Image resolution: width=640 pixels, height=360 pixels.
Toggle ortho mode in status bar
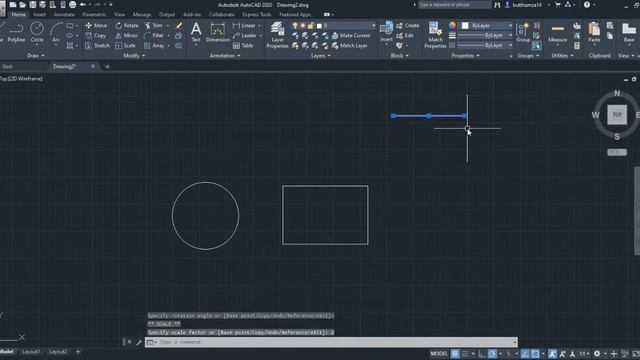coord(482,353)
